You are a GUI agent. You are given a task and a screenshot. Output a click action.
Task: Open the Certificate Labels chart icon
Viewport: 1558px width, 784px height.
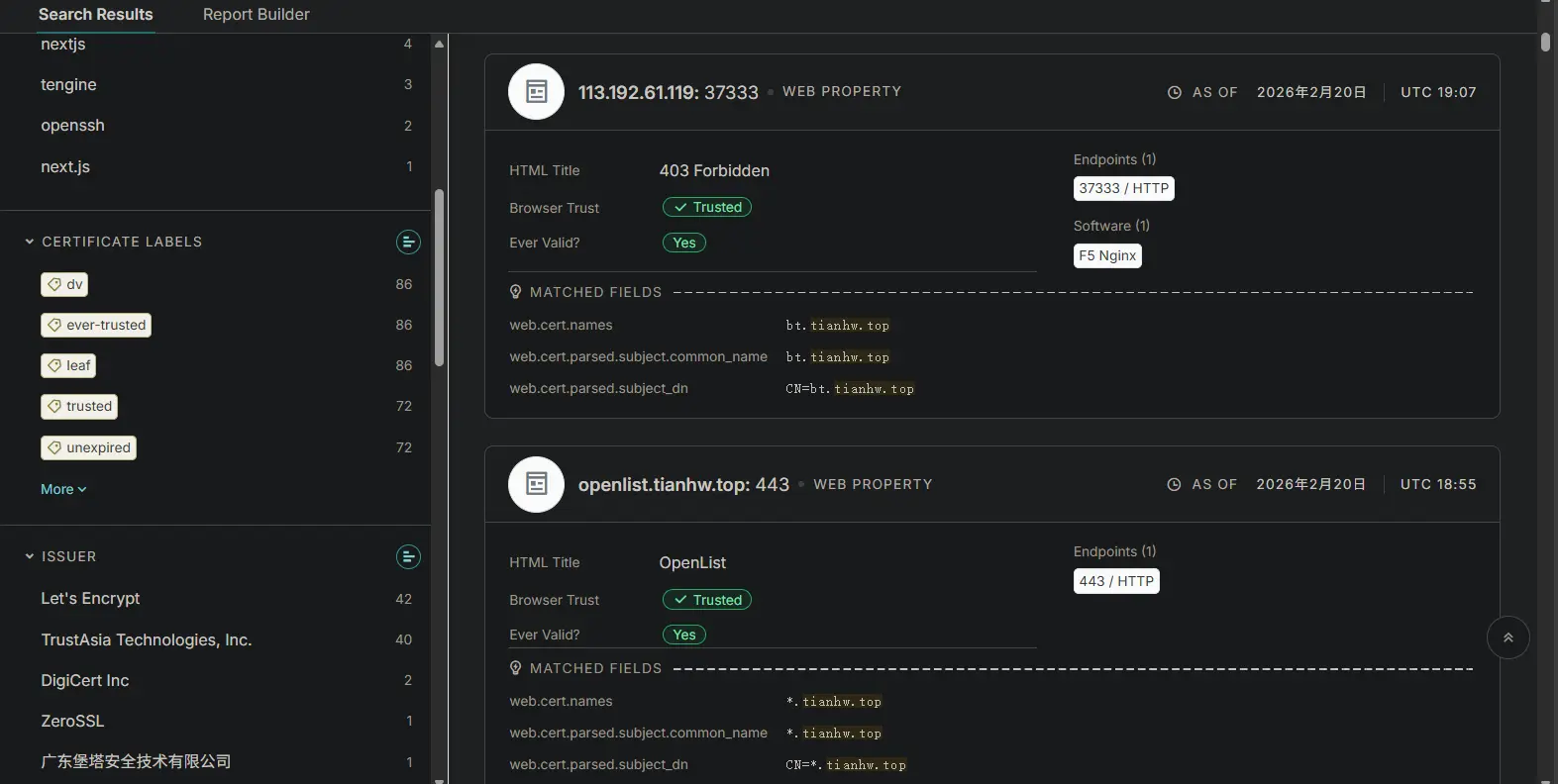pyautogui.click(x=408, y=243)
